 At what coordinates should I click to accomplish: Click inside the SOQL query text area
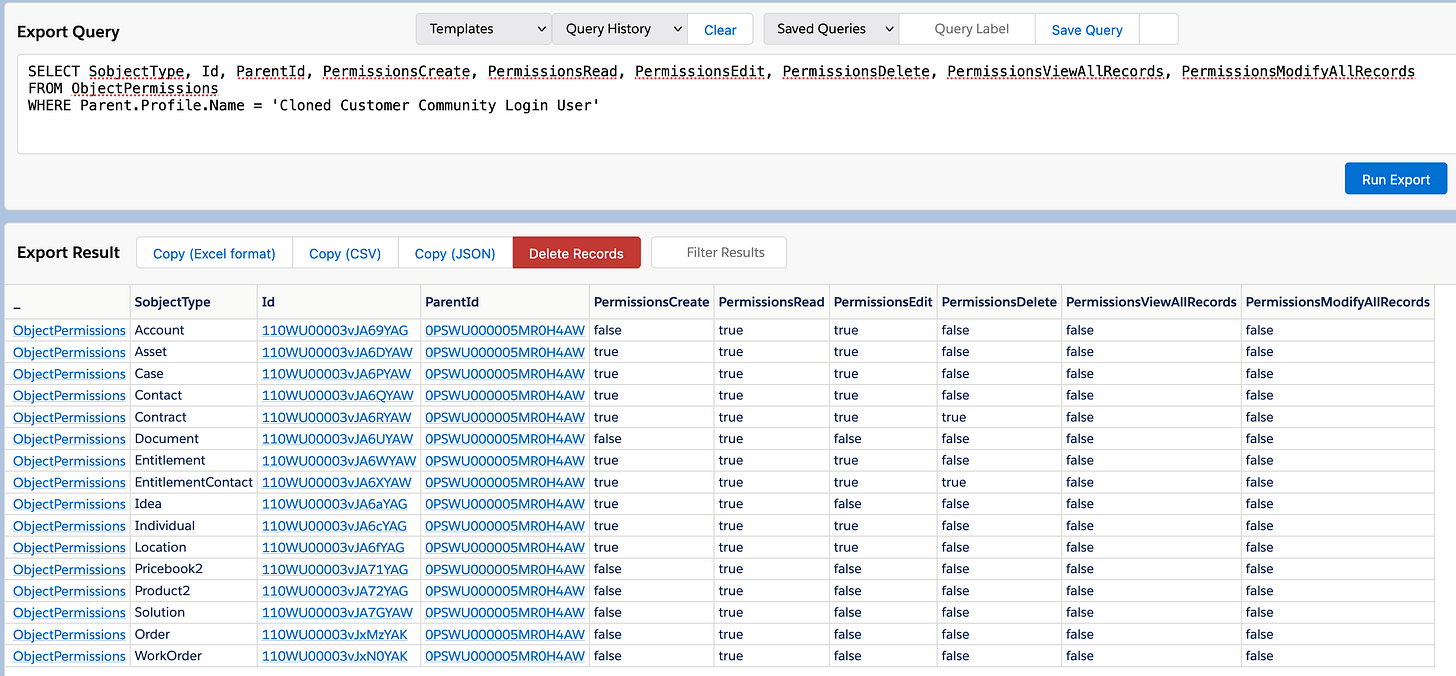[736, 105]
